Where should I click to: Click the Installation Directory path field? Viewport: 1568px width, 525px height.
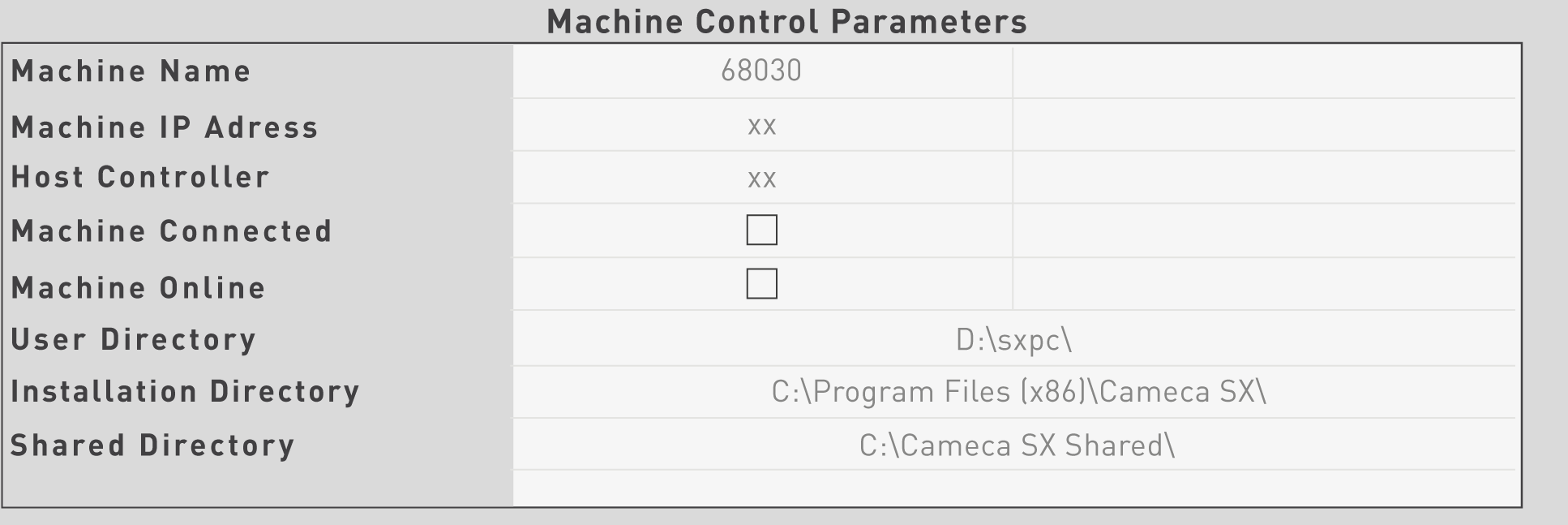pyautogui.click(x=1017, y=392)
